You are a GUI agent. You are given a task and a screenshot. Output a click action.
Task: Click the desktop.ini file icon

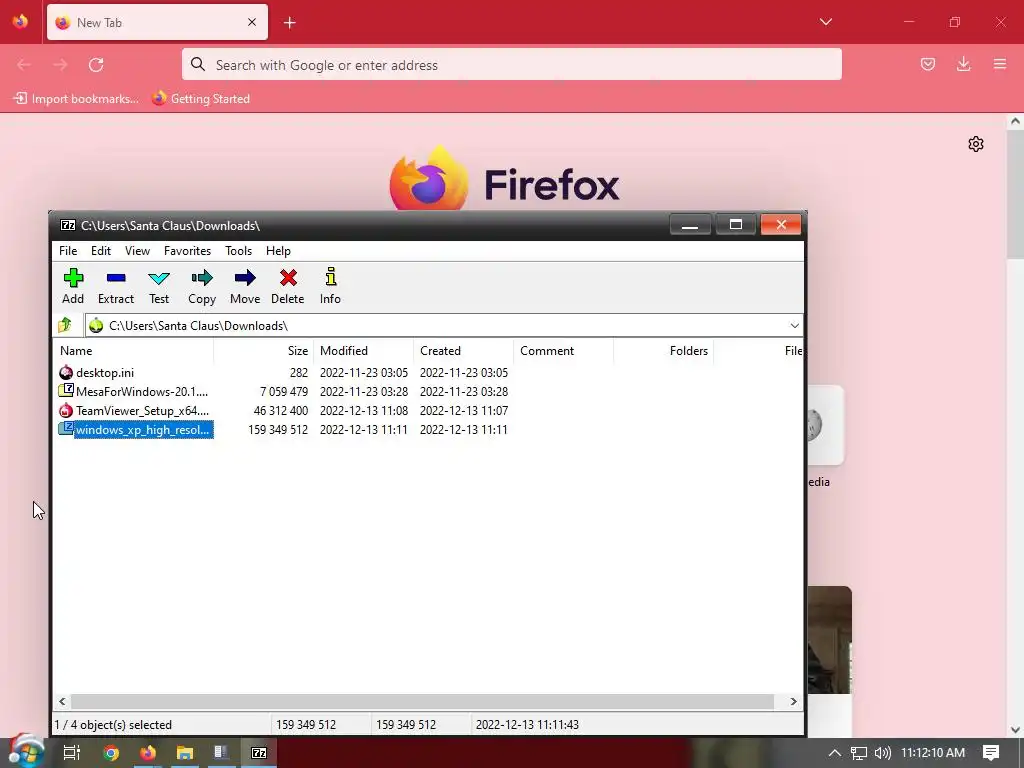pyautogui.click(x=66, y=373)
